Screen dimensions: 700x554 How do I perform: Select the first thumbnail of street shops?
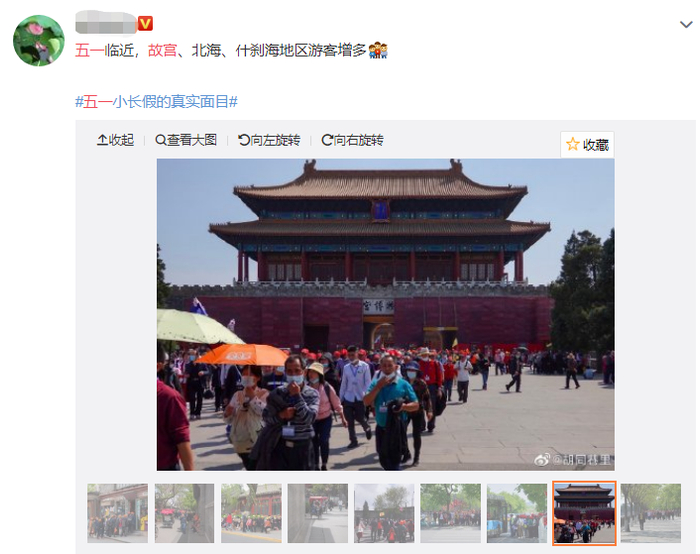[117, 513]
